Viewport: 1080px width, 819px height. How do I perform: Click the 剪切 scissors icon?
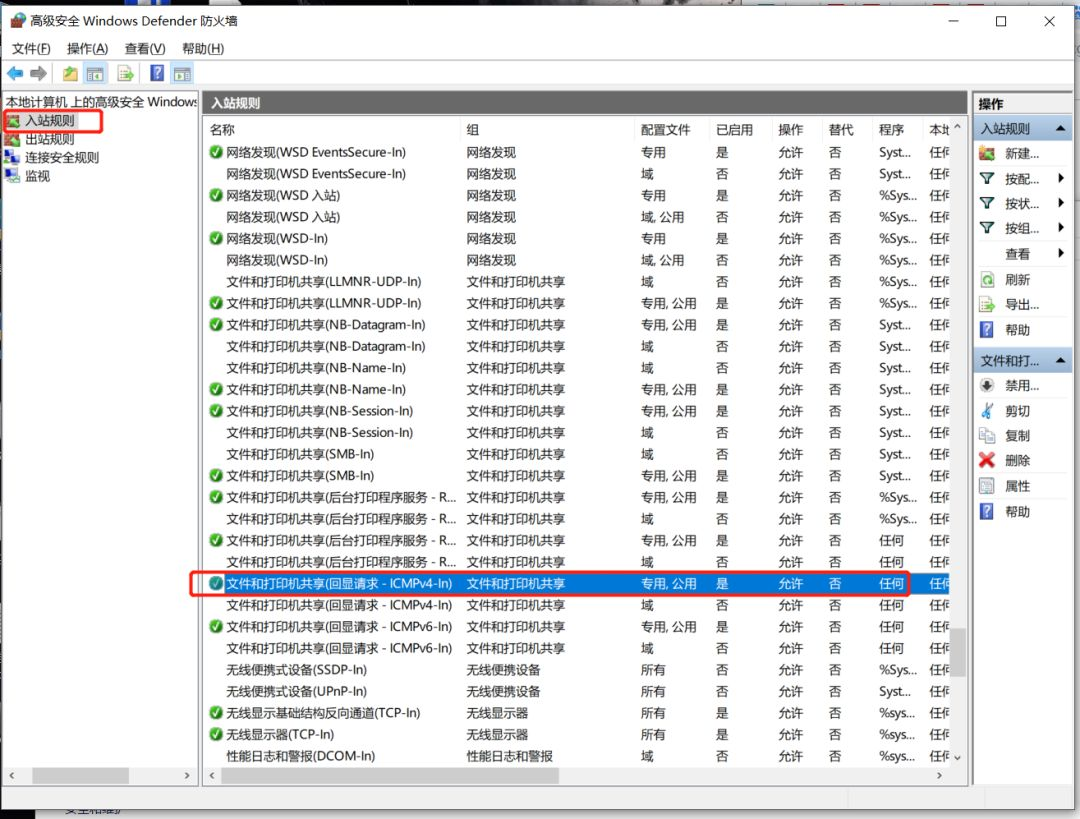point(987,411)
